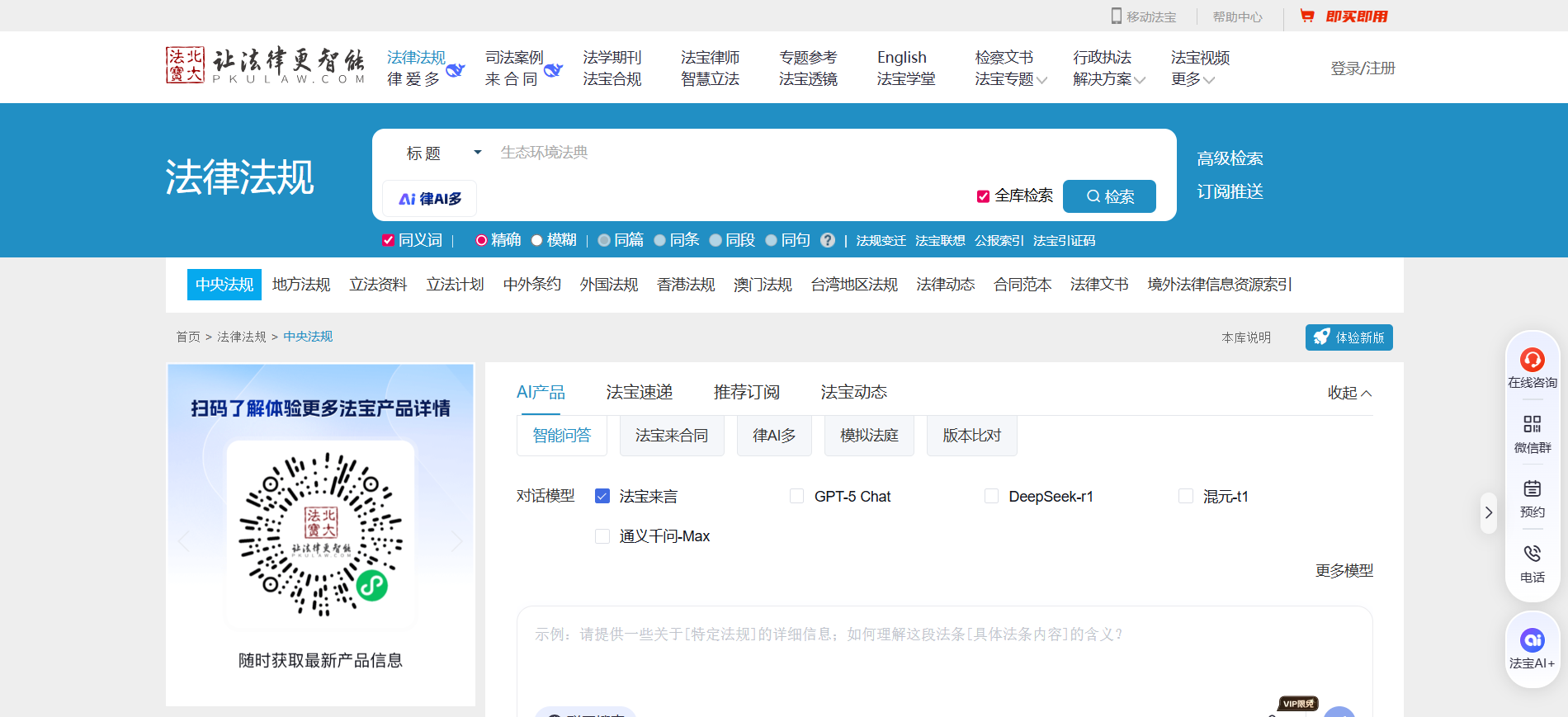The height and width of the screenshot is (717, 1568).
Task: Click the 本库说明 link
Action: pos(1246,337)
